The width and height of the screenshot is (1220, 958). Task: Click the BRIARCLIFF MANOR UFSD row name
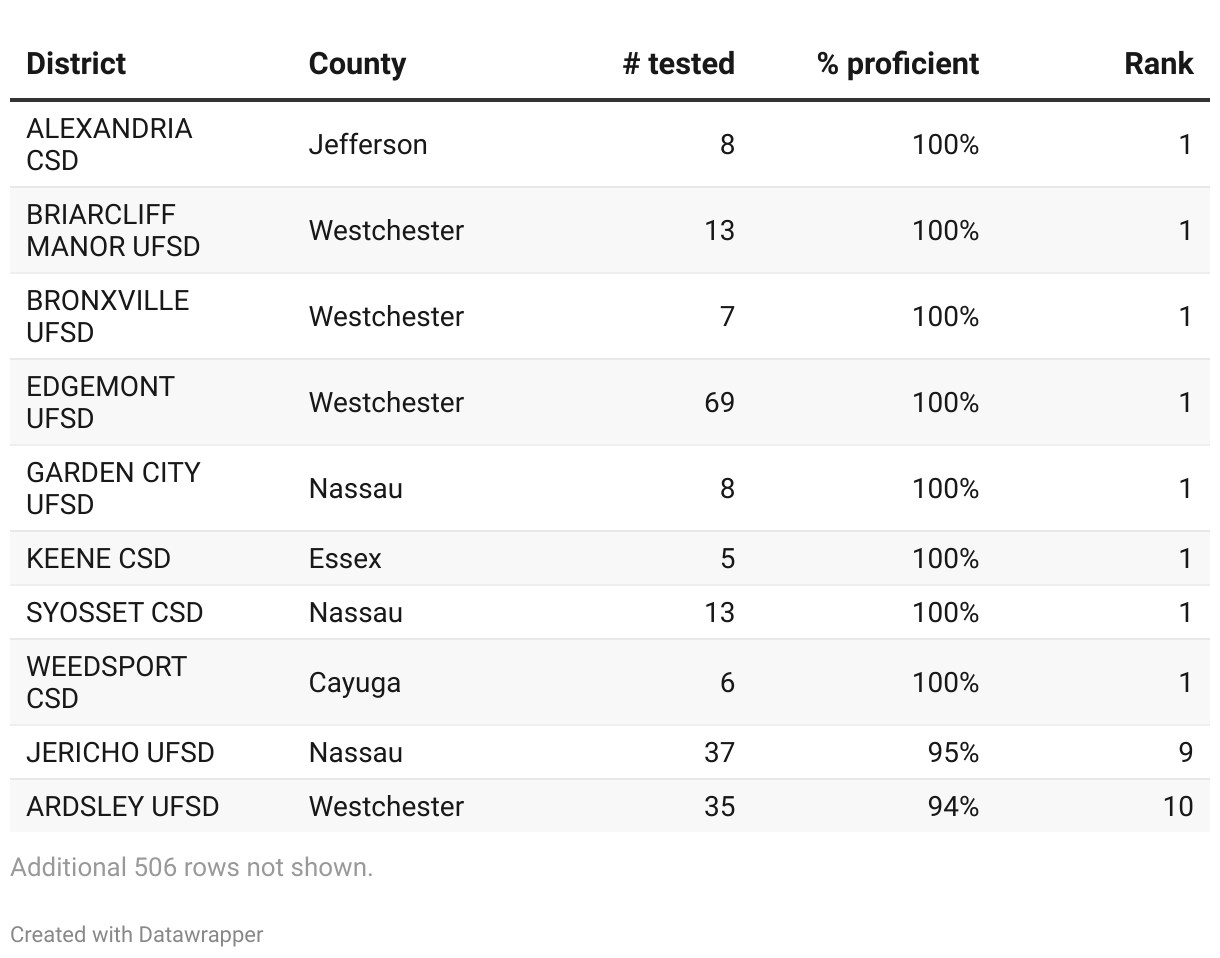click(113, 230)
